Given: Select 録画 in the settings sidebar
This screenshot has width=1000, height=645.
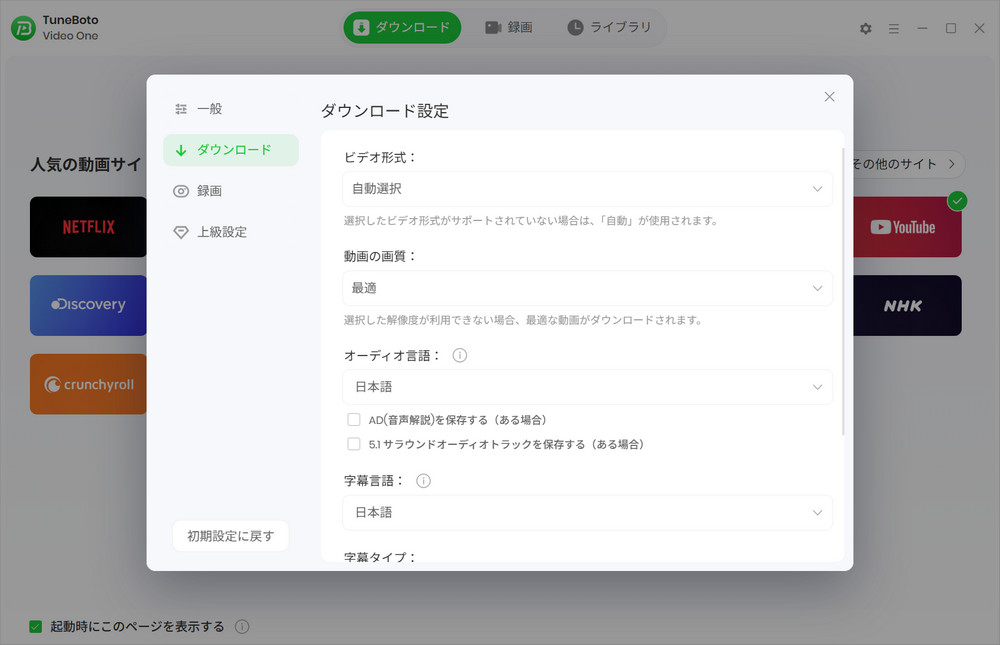Looking at the screenshot, I should (230, 191).
